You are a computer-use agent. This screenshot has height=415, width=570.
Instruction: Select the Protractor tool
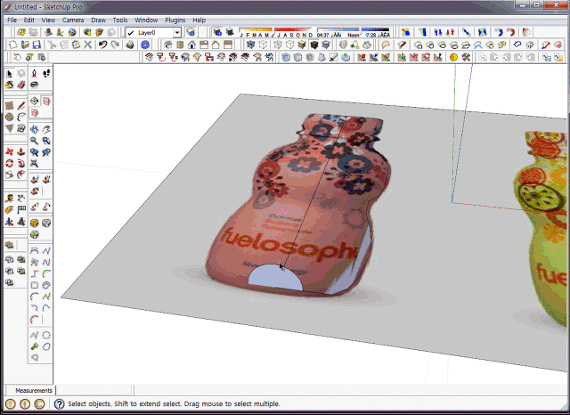click(x=9, y=210)
